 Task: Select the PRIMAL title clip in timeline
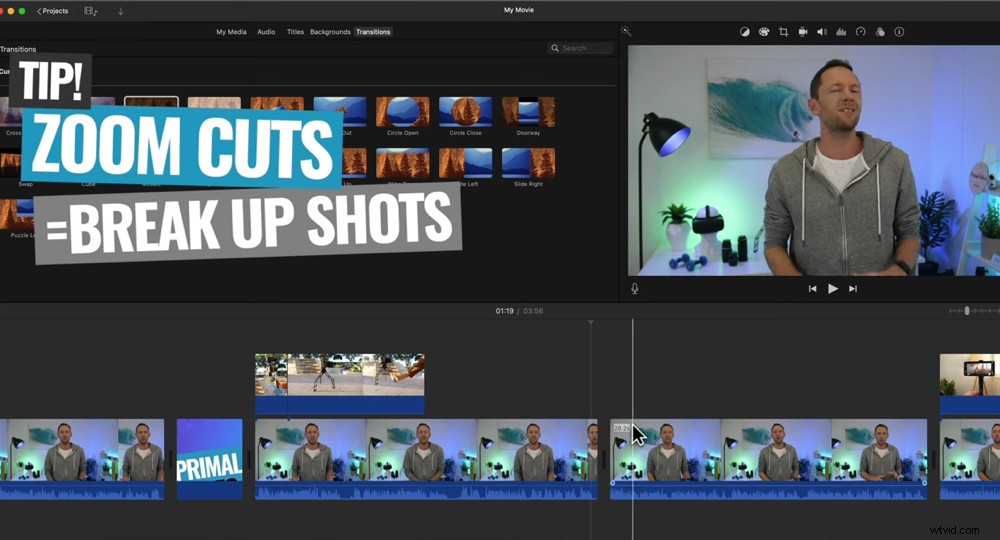click(x=209, y=459)
